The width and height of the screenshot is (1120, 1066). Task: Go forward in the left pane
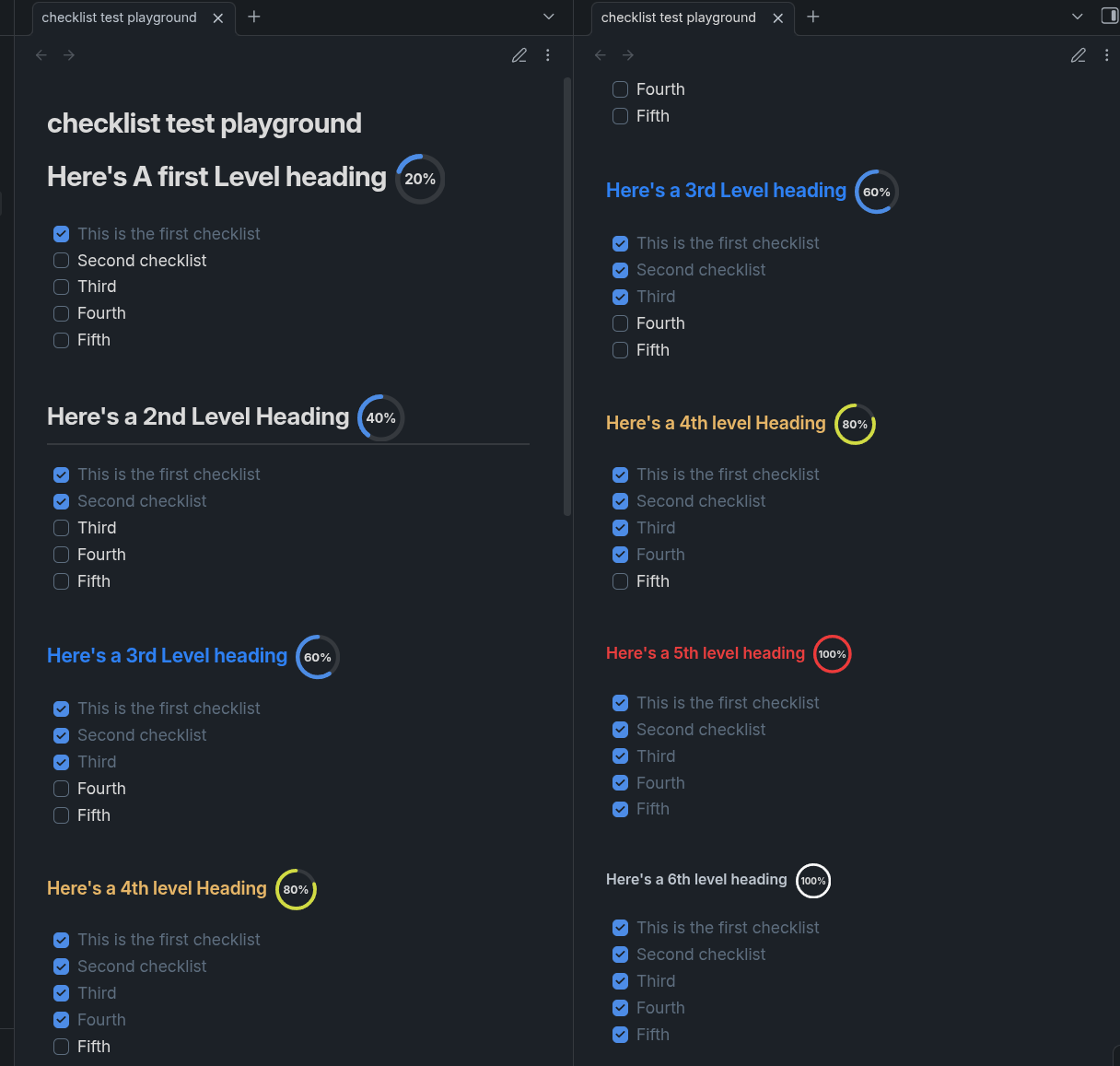(x=69, y=55)
